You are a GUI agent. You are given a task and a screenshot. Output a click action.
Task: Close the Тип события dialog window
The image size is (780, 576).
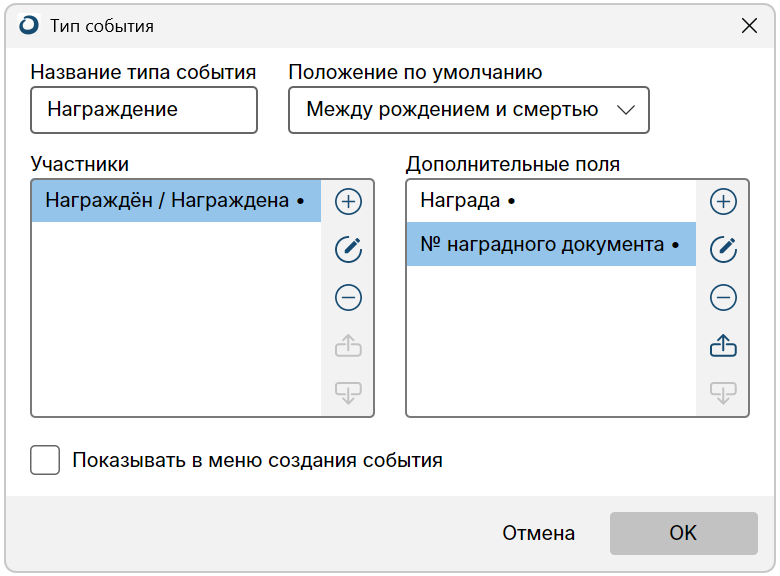[x=749, y=26]
